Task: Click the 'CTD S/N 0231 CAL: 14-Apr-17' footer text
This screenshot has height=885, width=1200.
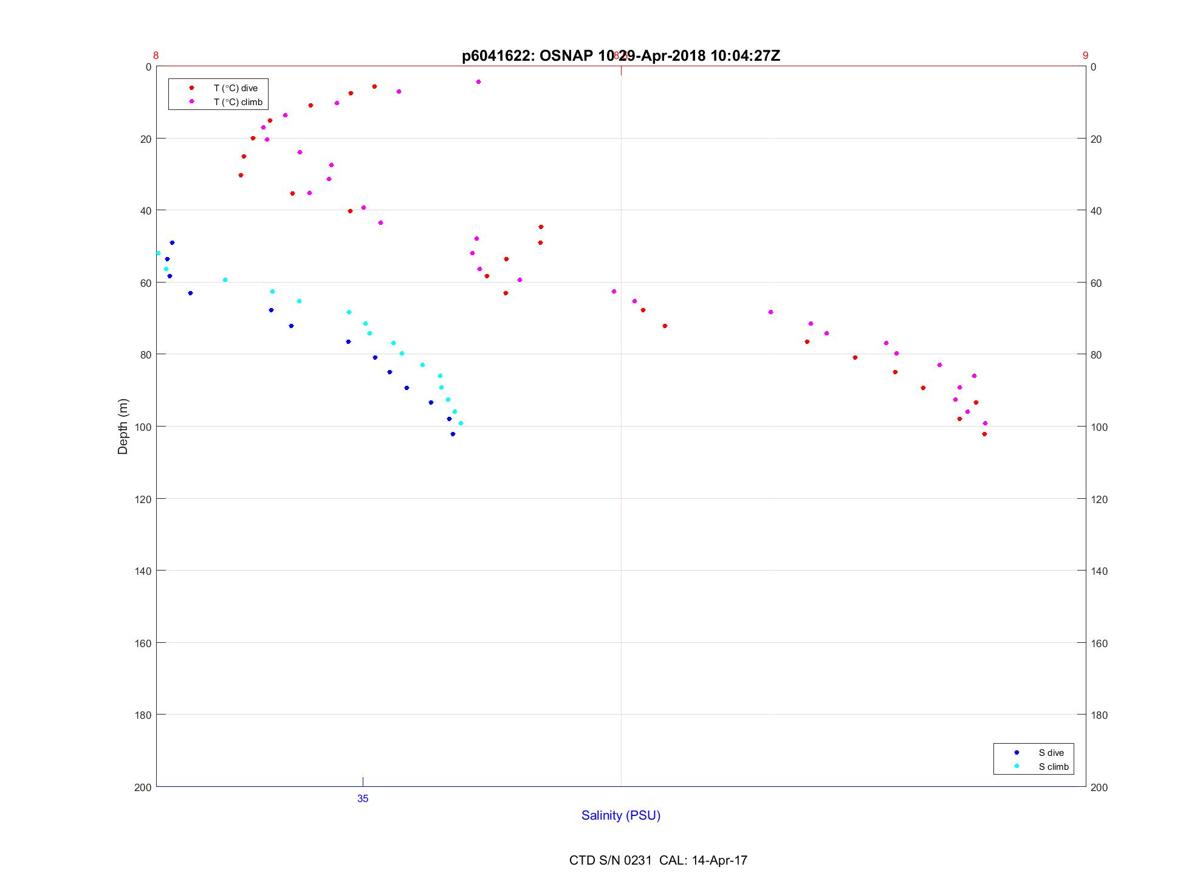Action: point(658,860)
